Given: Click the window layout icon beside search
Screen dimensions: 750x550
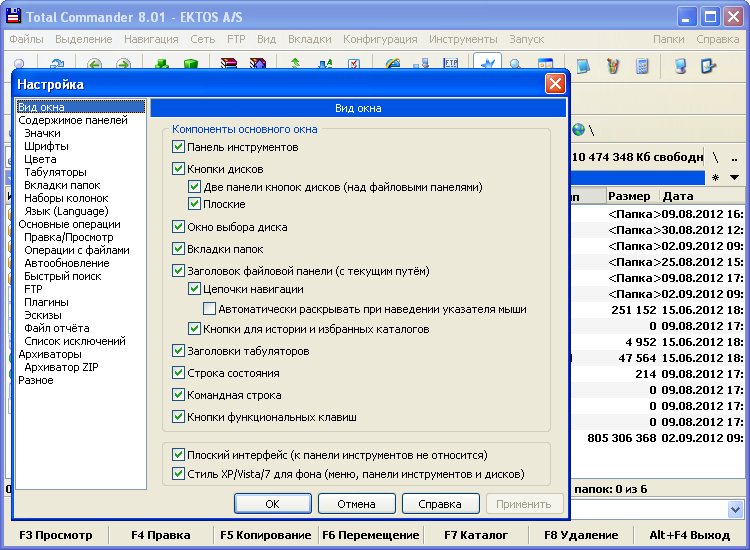Looking at the screenshot, I should pos(545,64).
